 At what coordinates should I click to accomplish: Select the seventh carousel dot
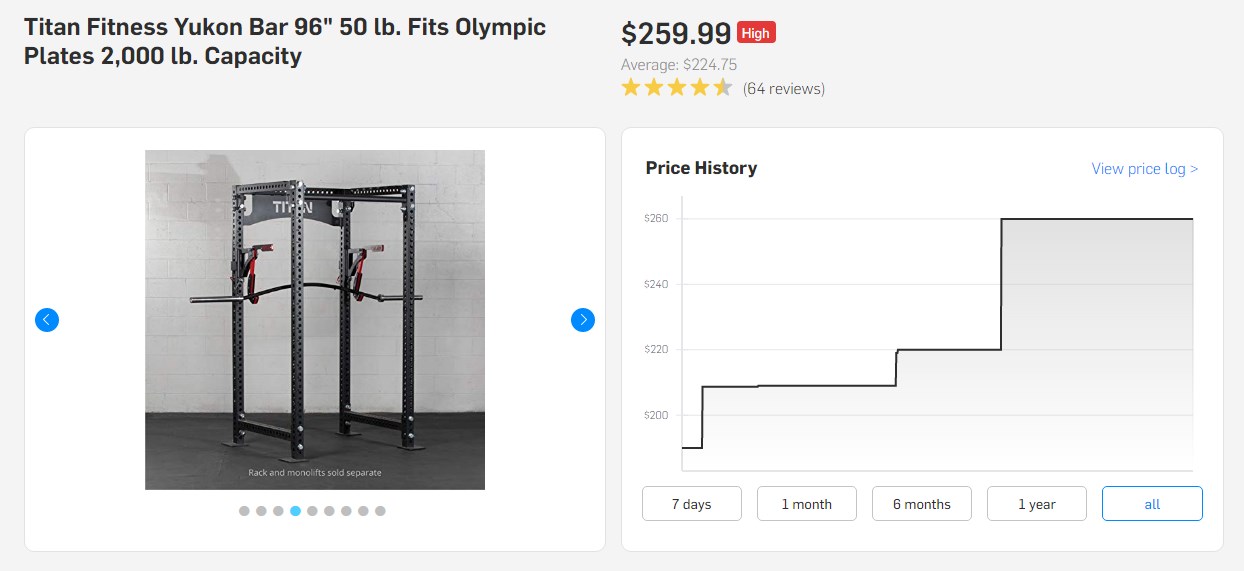[346, 511]
